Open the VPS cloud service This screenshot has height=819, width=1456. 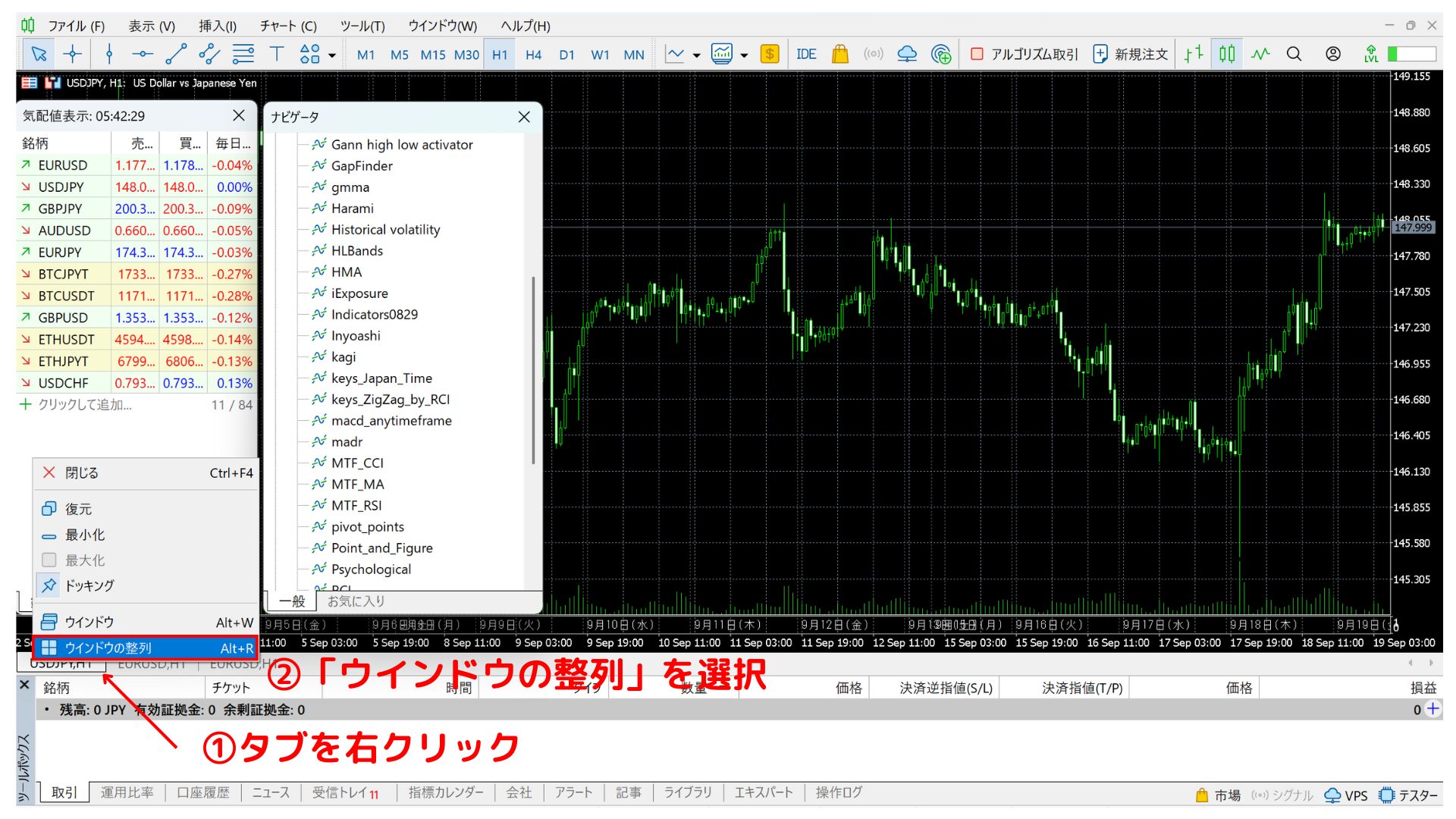pyautogui.click(x=907, y=54)
